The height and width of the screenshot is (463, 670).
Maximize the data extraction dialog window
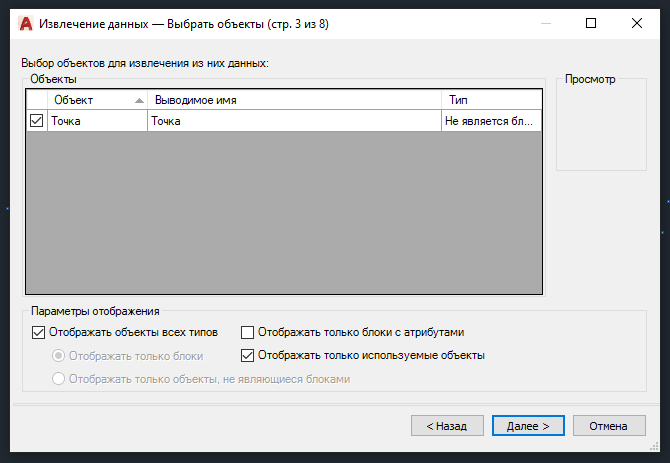click(590, 22)
